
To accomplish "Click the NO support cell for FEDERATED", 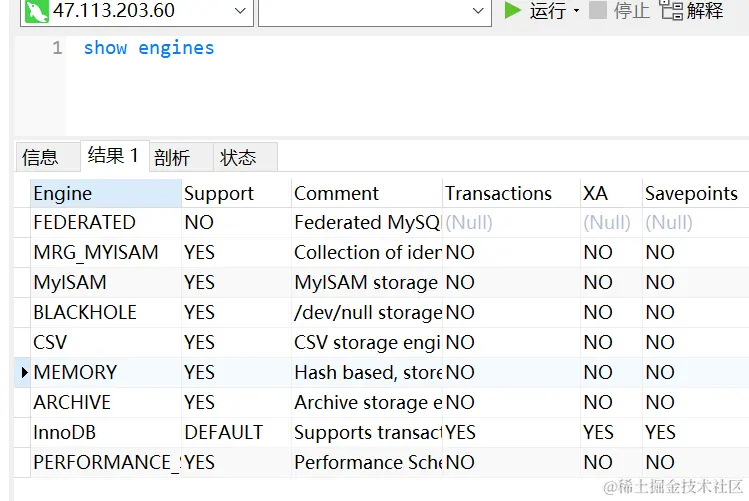I will click(236, 223).
